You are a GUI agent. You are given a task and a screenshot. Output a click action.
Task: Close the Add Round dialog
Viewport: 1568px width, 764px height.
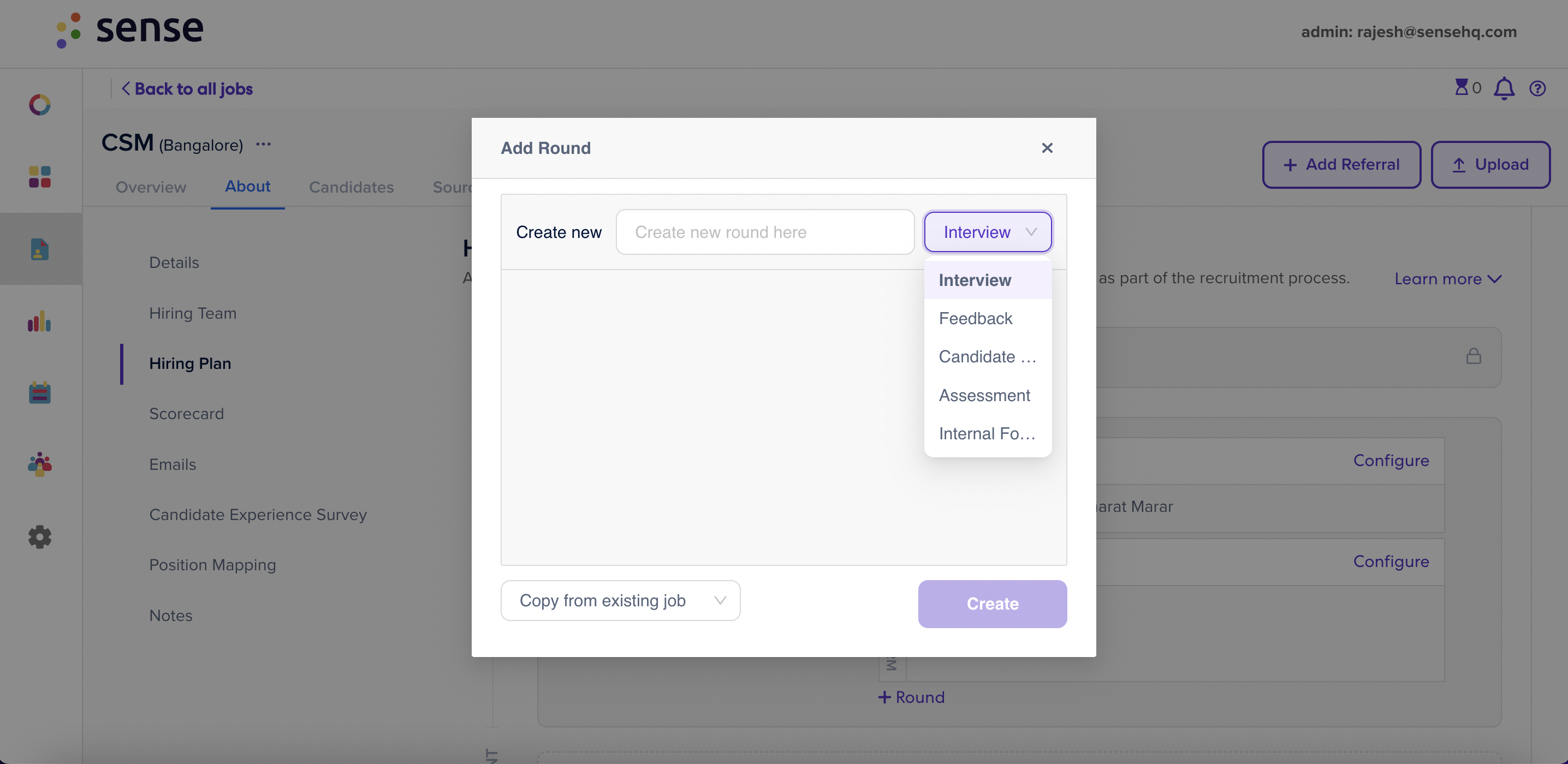click(x=1047, y=148)
